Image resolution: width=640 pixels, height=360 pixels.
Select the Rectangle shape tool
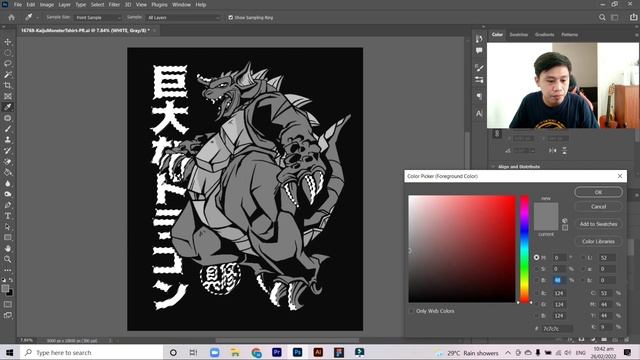(8, 237)
